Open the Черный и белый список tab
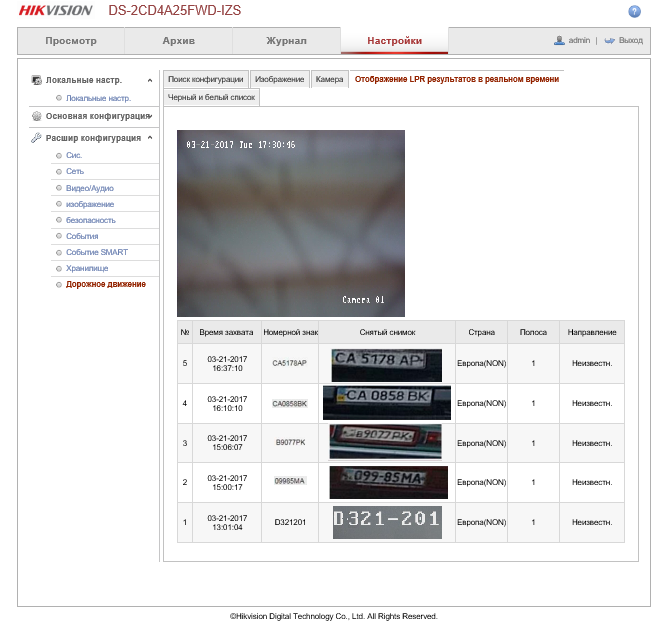Viewport: 658px width, 627px height. click(x=212, y=97)
